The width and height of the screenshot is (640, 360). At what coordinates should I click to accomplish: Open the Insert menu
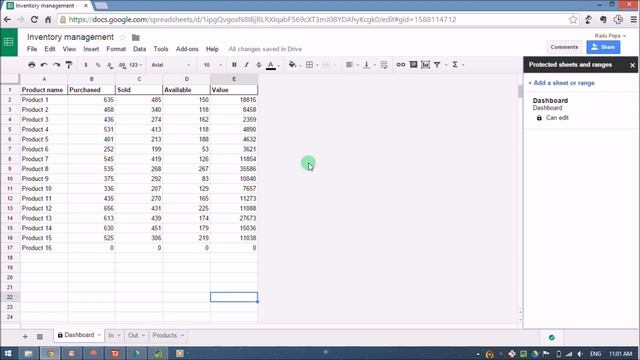[x=91, y=49]
